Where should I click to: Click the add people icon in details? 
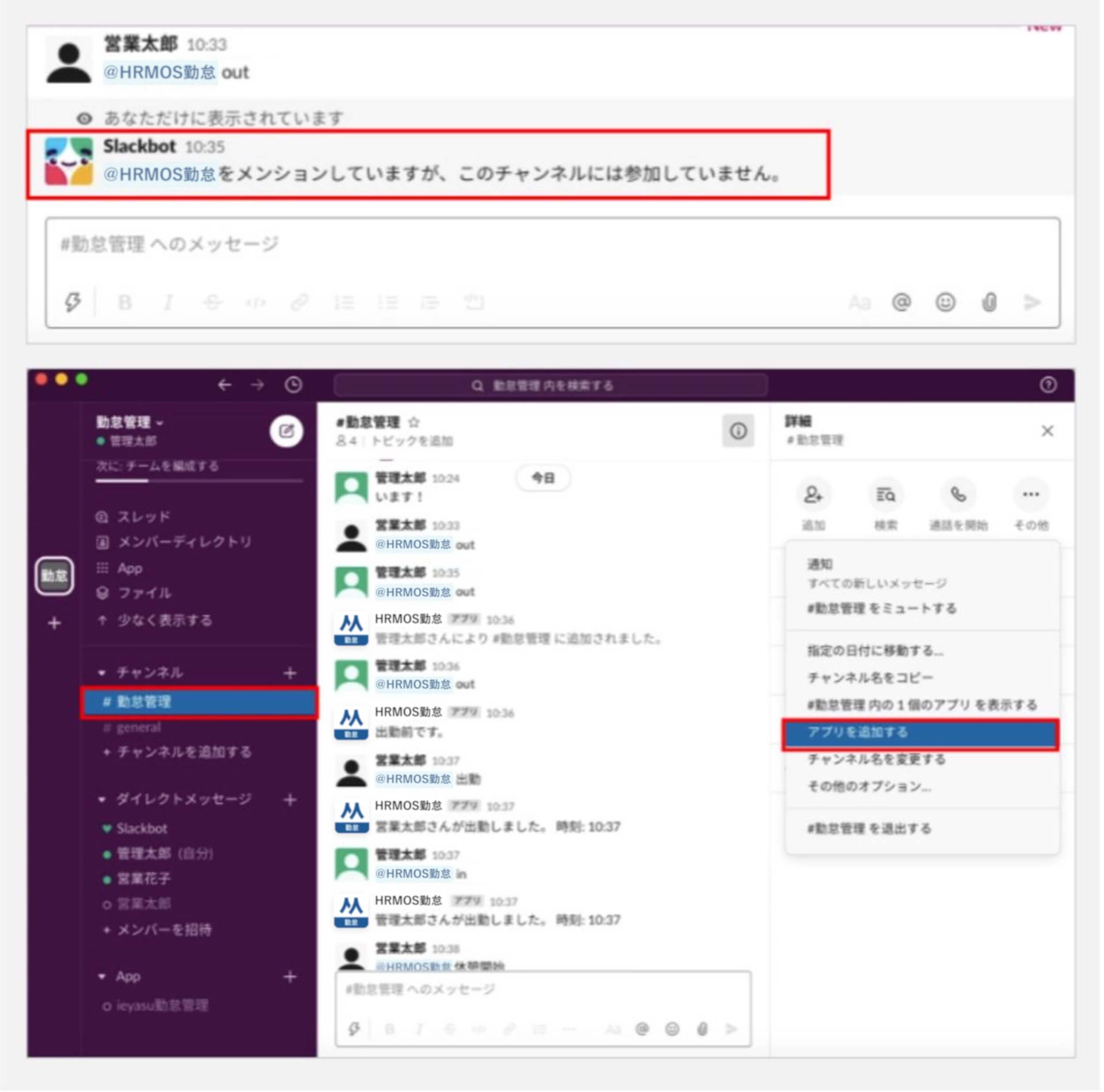click(813, 495)
